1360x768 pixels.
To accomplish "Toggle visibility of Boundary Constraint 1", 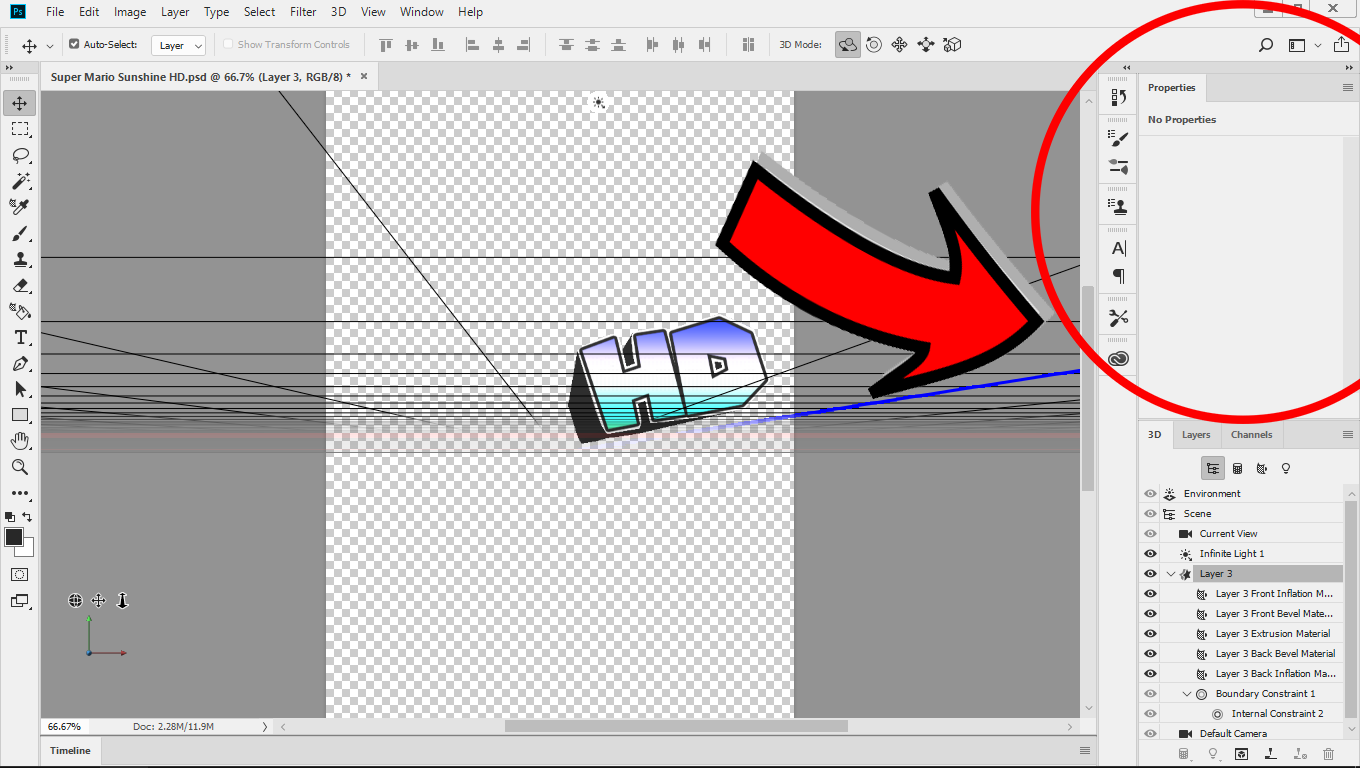I will pos(1150,694).
